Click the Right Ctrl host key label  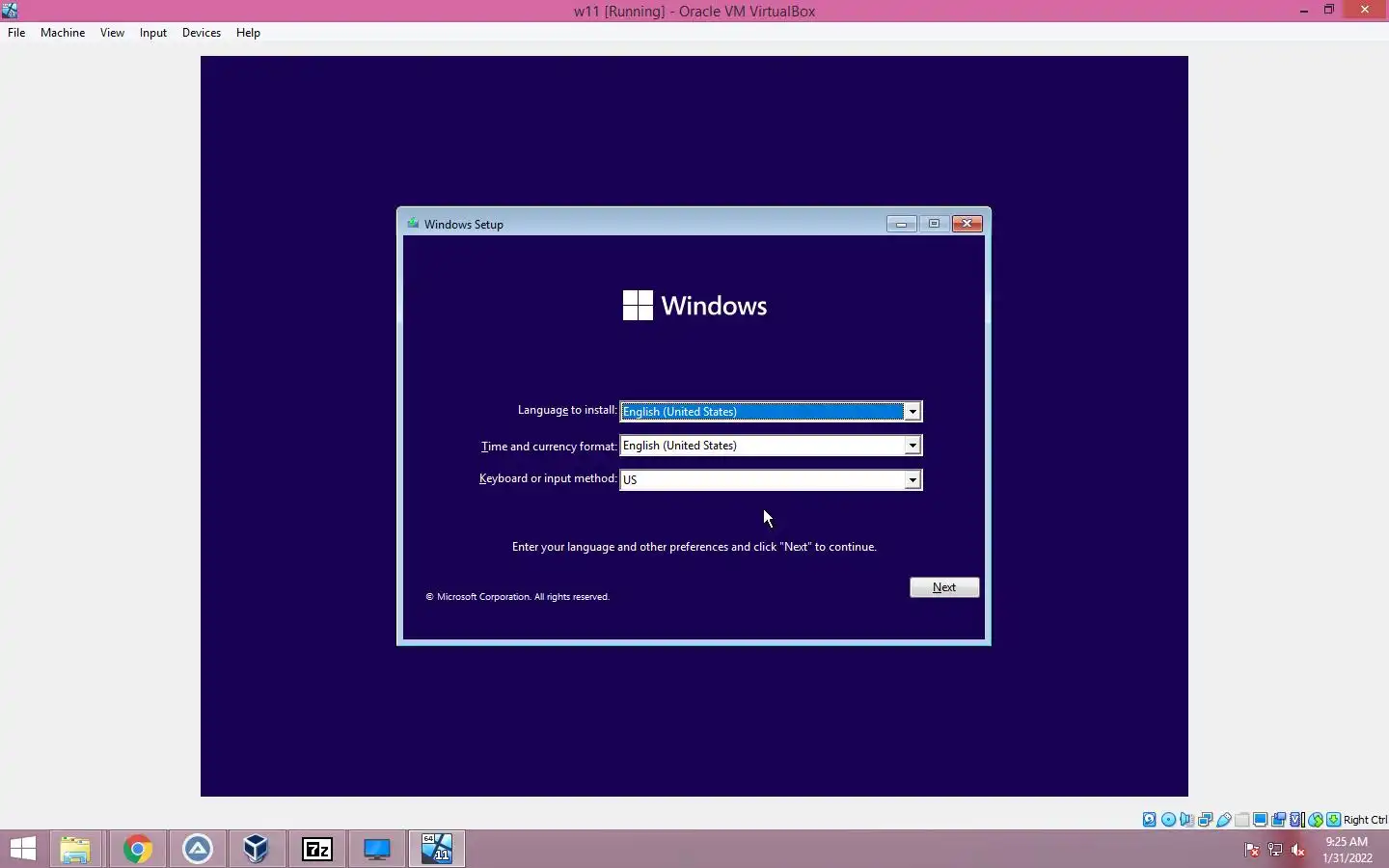(1365, 820)
